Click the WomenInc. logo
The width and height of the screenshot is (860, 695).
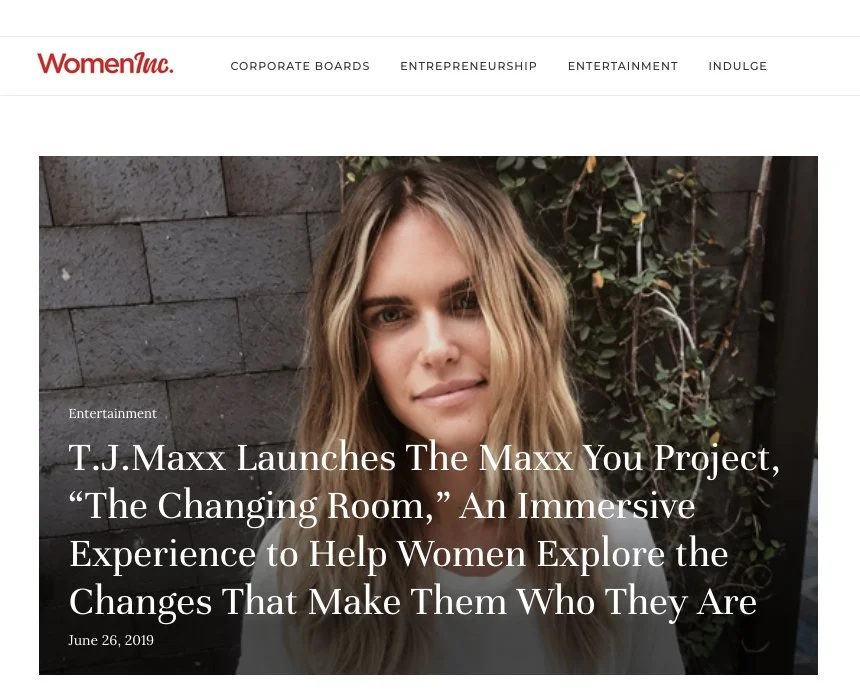pos(105,64)
